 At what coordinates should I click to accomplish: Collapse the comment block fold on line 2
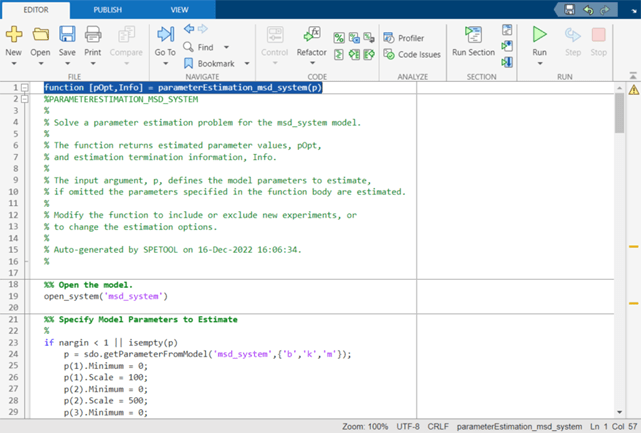coord(25,100)
